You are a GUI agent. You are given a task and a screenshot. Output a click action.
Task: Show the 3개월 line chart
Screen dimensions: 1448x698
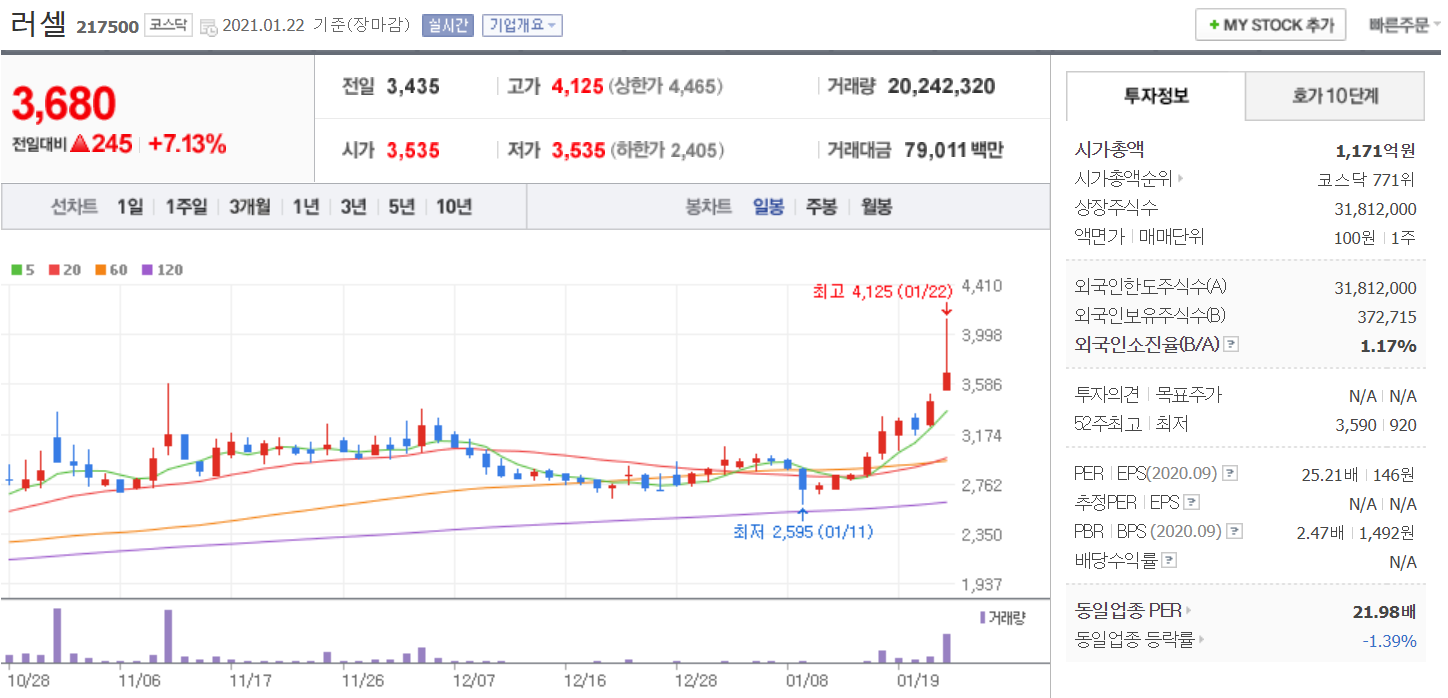pos(249,207)
